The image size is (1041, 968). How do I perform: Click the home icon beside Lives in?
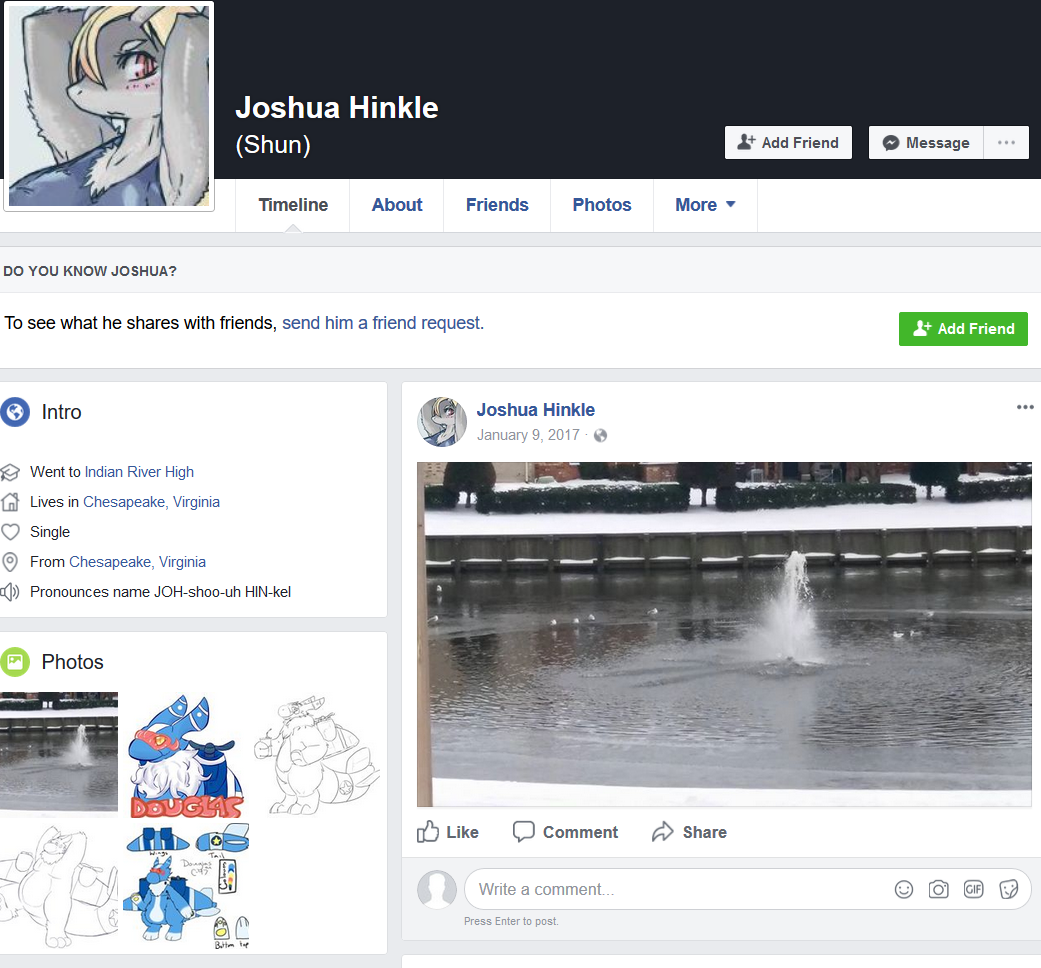click(10, 502)
